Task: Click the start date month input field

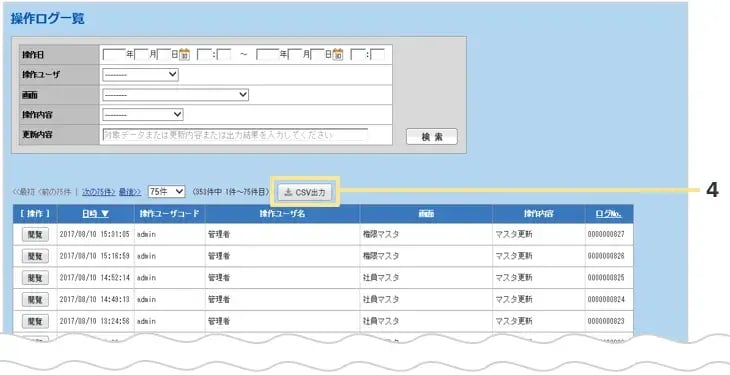Action: (142, 55)
